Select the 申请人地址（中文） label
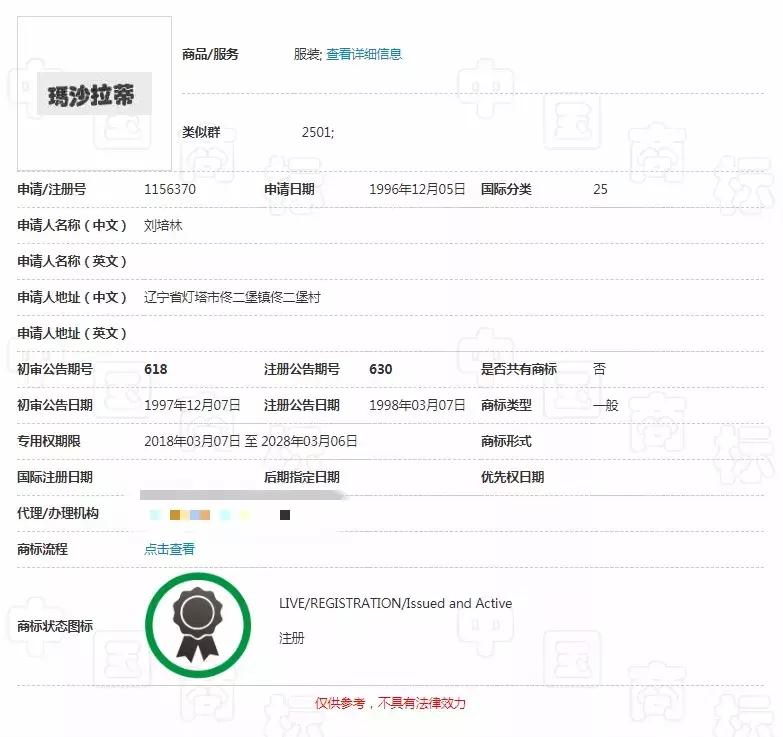Viewport: 783px width, 737px height. (72, 297)
